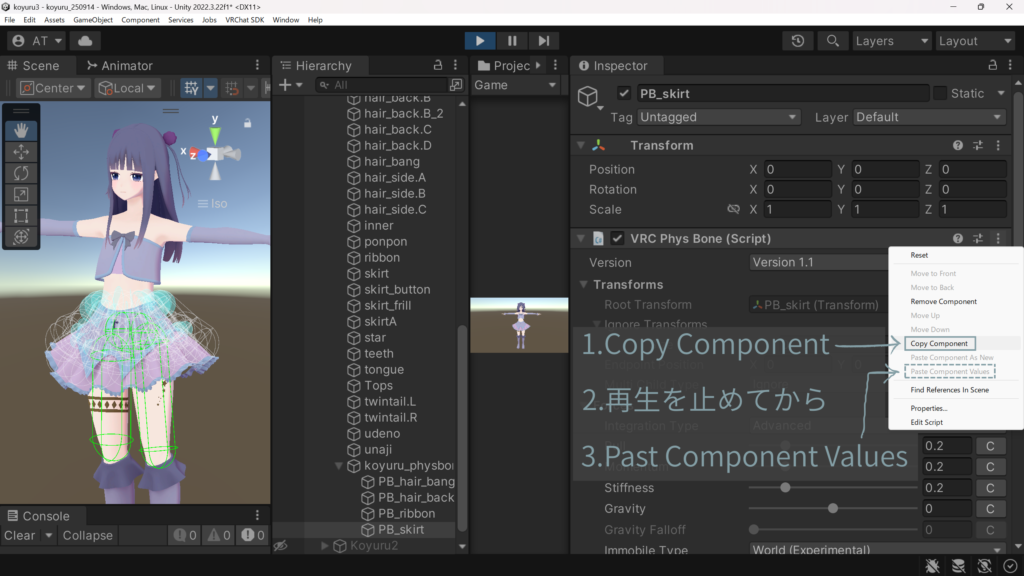The width and height of the screenshot is (1024, 576).
Task: Choose Copy Component from context menu
Action: tap(939, 344)
